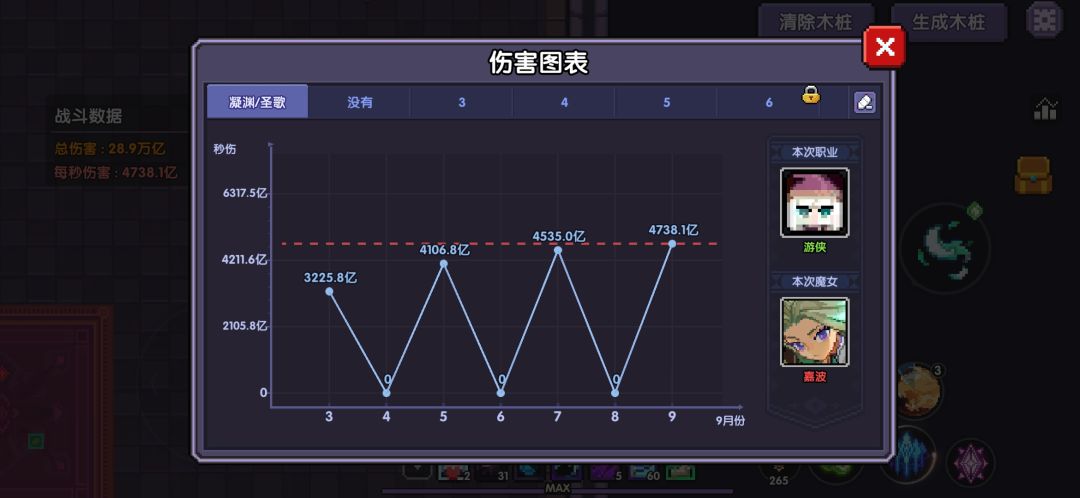
Task: Click the 3225.8亿 data point
Action: pyautogui.click(x=329, y=291)
